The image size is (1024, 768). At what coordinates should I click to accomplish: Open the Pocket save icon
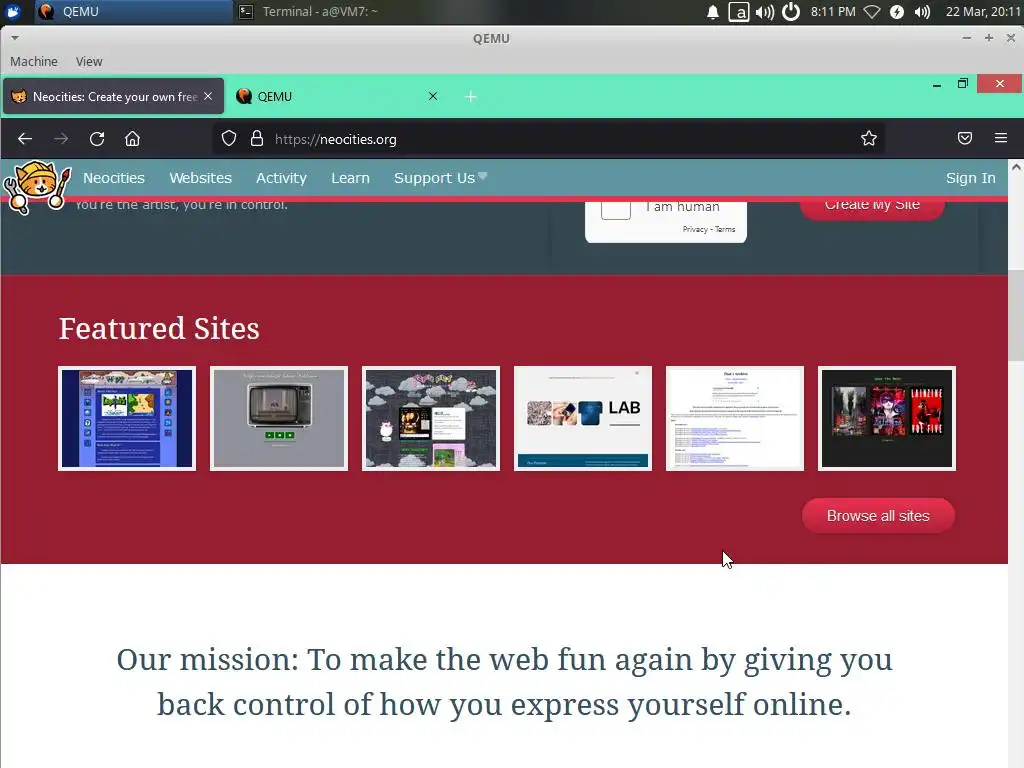pos(965,138)
